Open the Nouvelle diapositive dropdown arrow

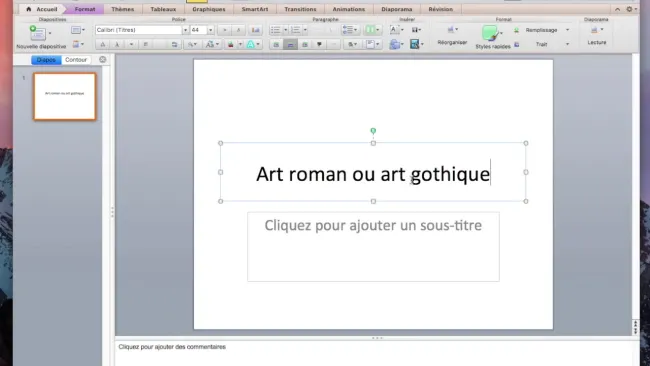tap(50, 33)
